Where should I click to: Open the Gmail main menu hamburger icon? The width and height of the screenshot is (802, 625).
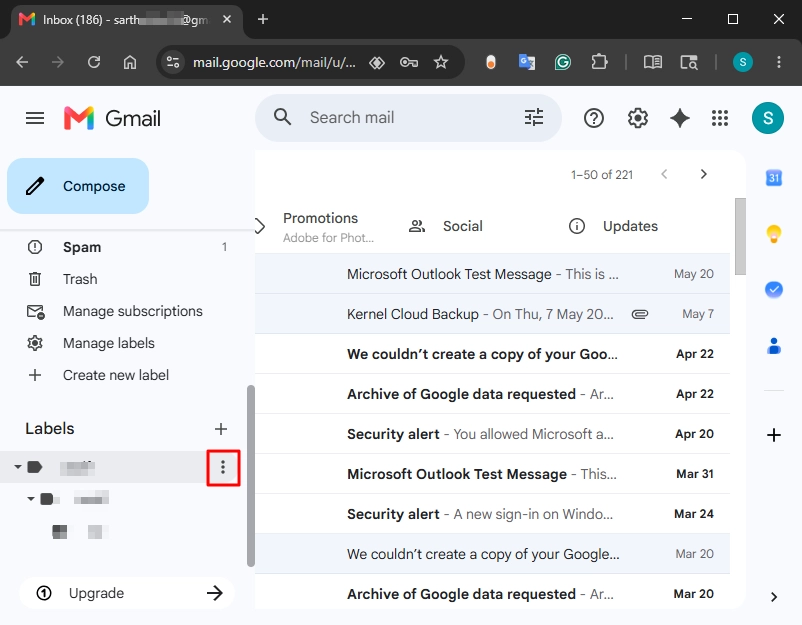click(x=35, y=118)
